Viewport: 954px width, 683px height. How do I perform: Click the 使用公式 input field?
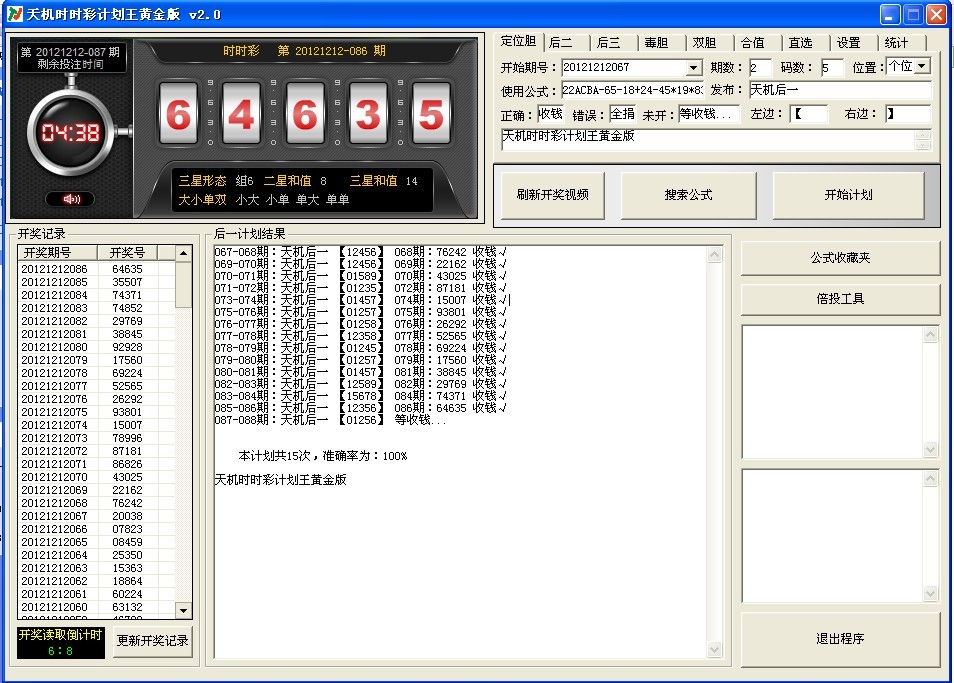click(632, 91)
